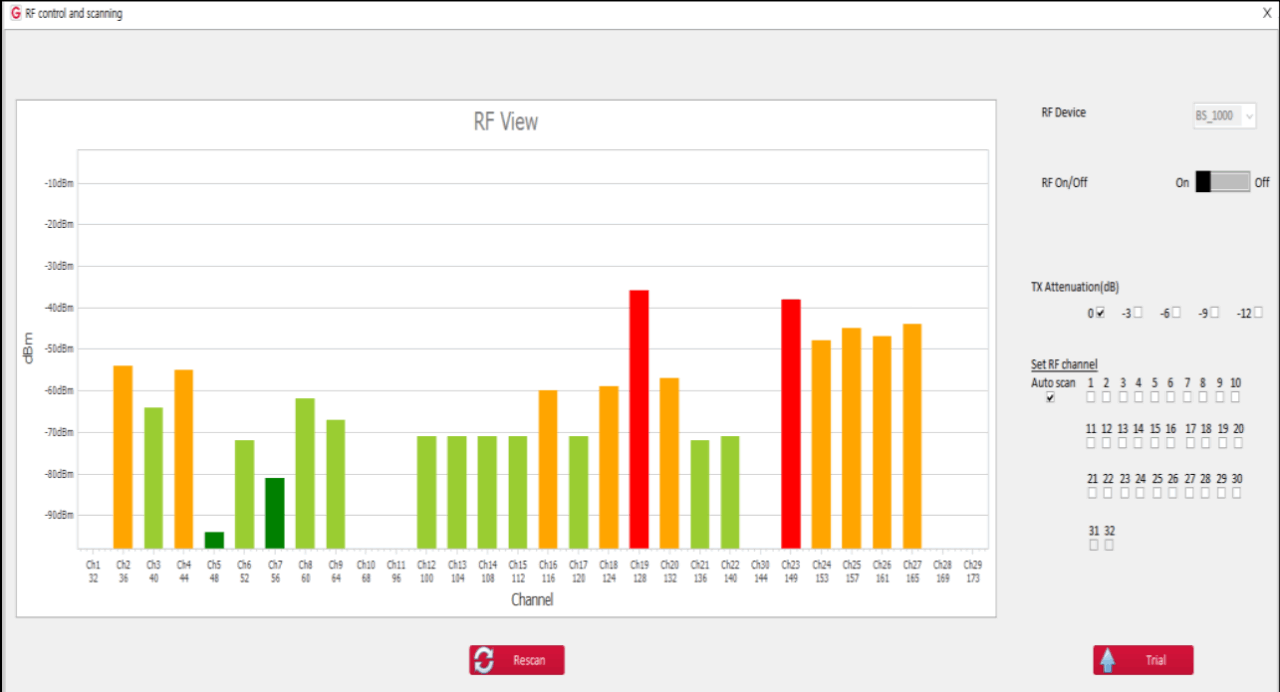This screenshot has width=1280, height=692.
Task: Toggle the RF On/Off switch
Action: (1222, 182)
